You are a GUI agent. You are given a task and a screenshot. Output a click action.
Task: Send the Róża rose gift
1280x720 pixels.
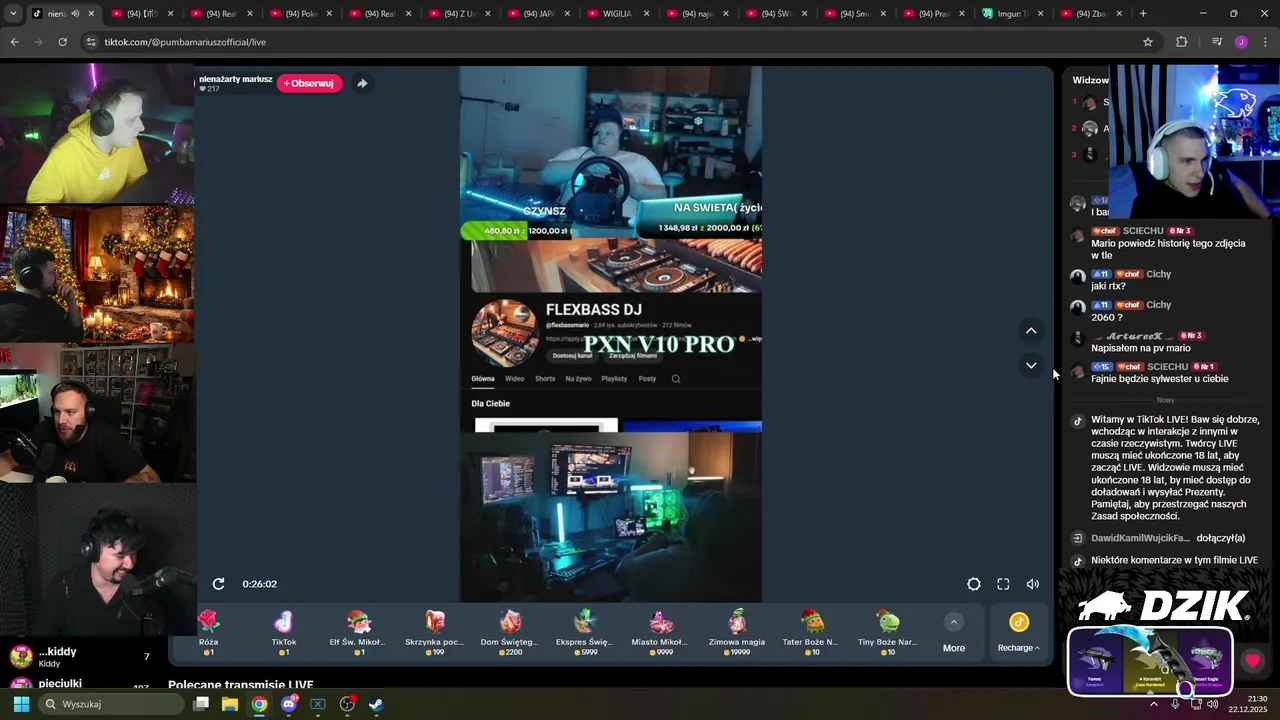point(208,632)
